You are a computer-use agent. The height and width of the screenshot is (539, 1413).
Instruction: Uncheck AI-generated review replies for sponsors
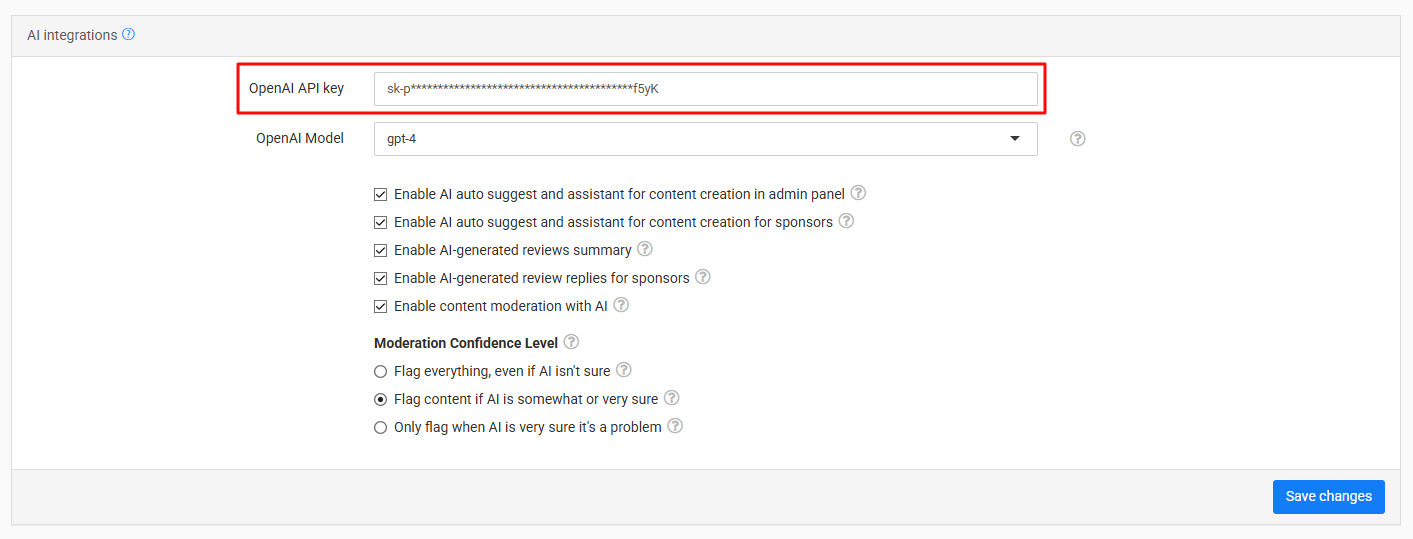380,278
